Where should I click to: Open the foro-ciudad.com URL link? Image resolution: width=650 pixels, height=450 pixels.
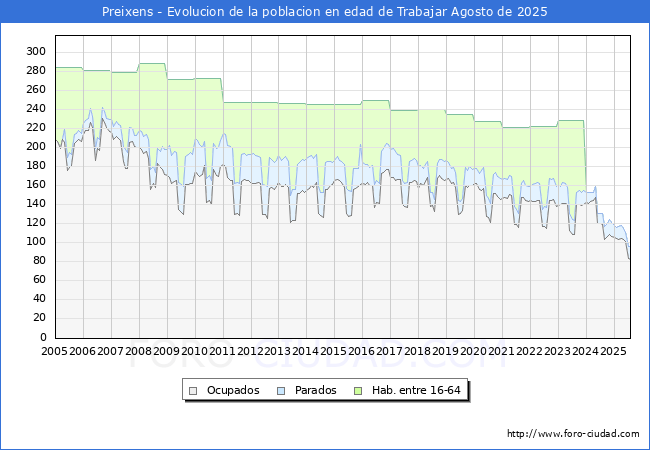(573, 434)
